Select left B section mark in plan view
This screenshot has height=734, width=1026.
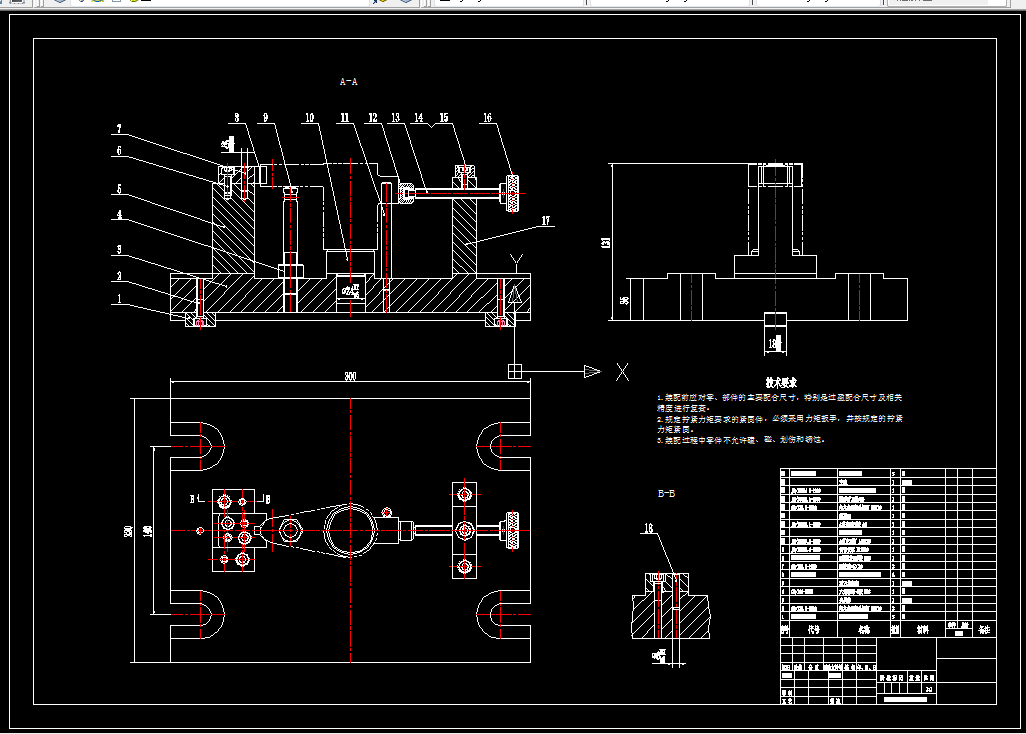(x=192, y=499)
